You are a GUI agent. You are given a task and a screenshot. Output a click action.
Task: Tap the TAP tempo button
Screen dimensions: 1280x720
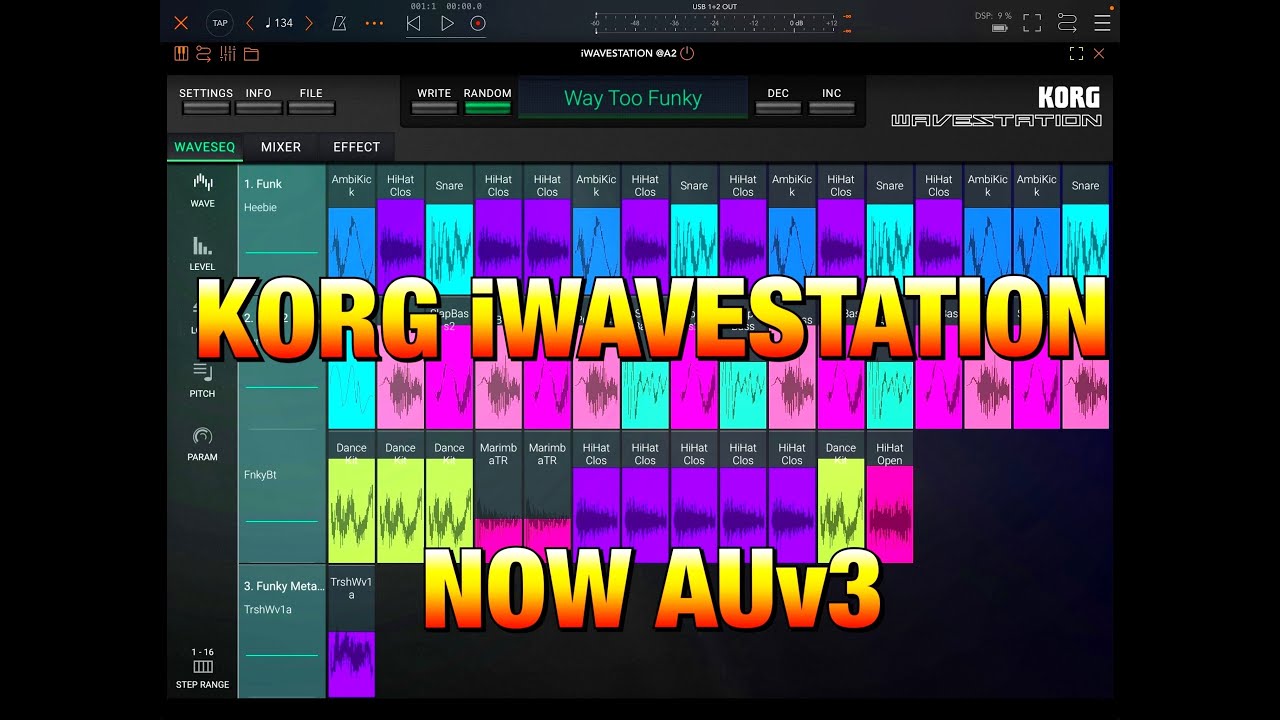click(x=219, y=23)
